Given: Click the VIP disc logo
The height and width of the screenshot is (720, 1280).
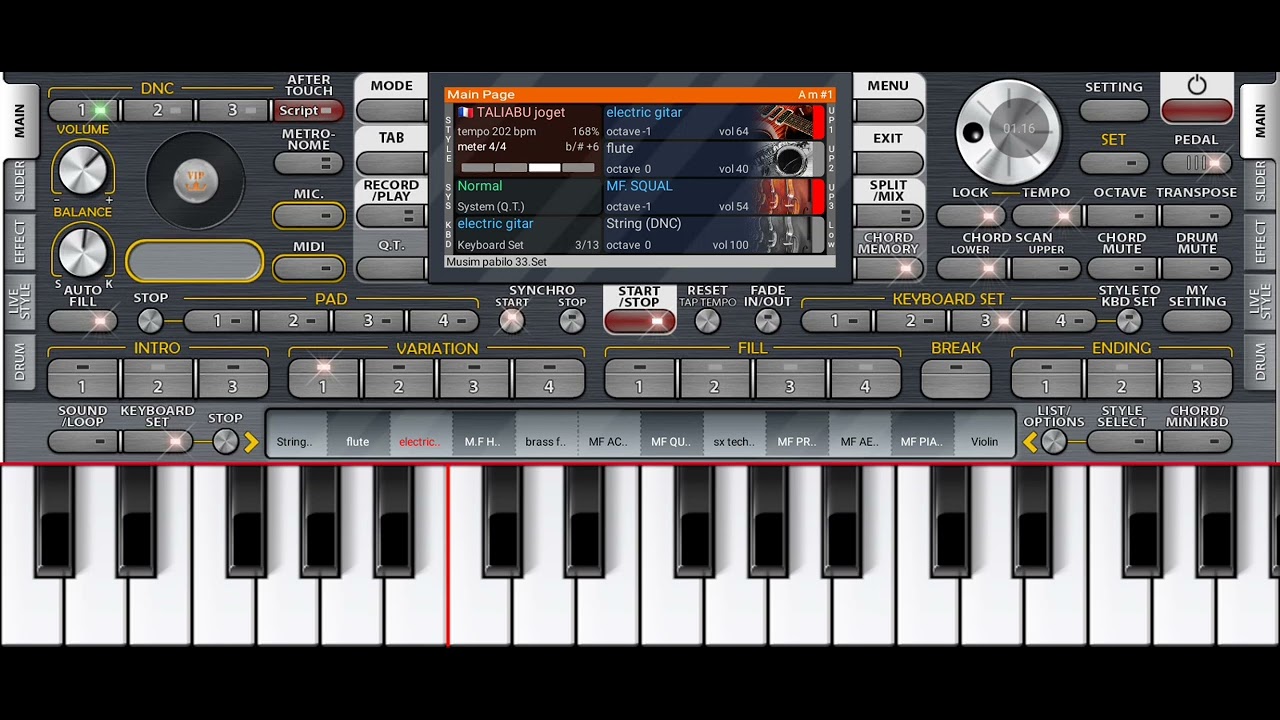Looking at the screenshot, I should pos(195,180).
